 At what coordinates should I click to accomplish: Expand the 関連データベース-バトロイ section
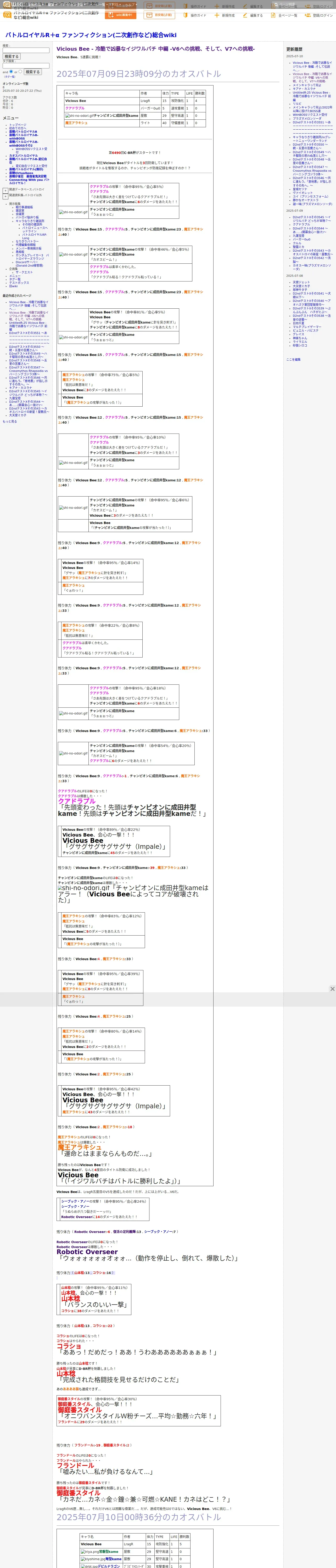(5, 190)
